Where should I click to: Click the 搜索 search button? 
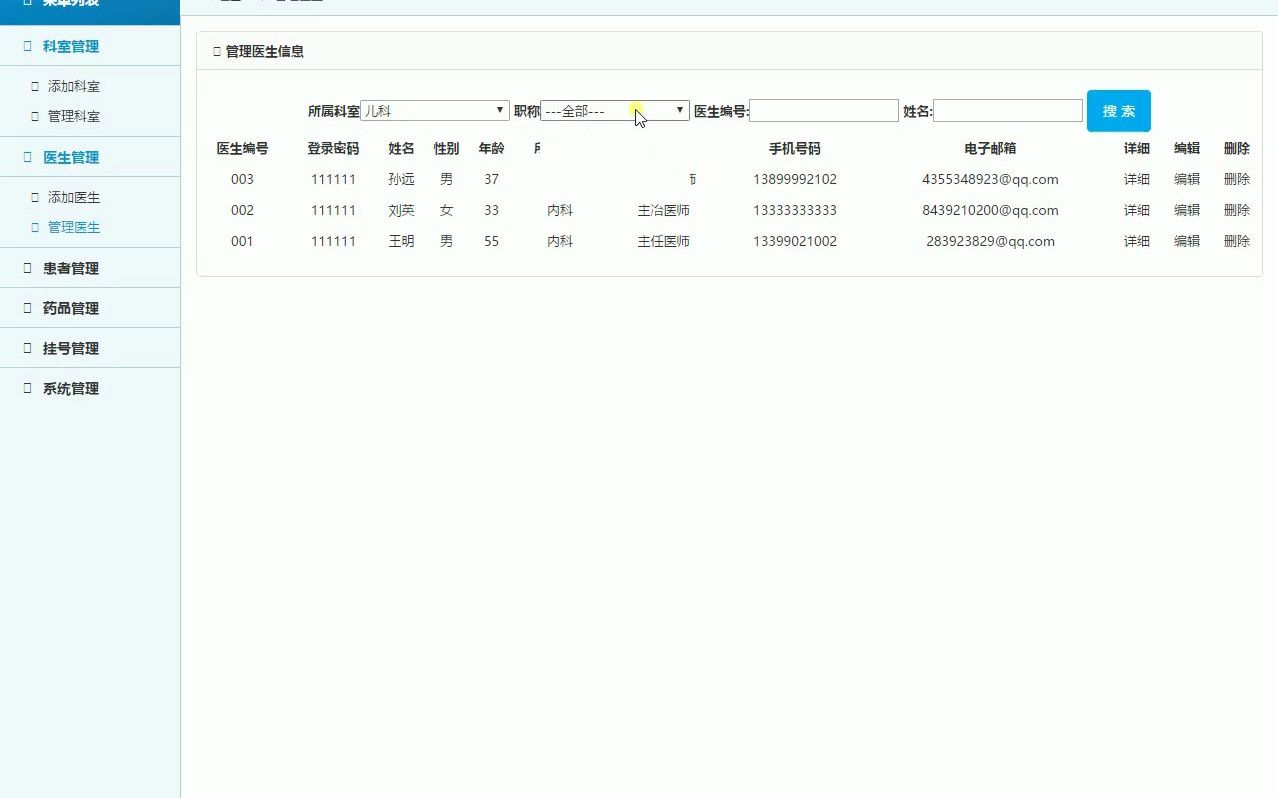[x=1117, y=110]
